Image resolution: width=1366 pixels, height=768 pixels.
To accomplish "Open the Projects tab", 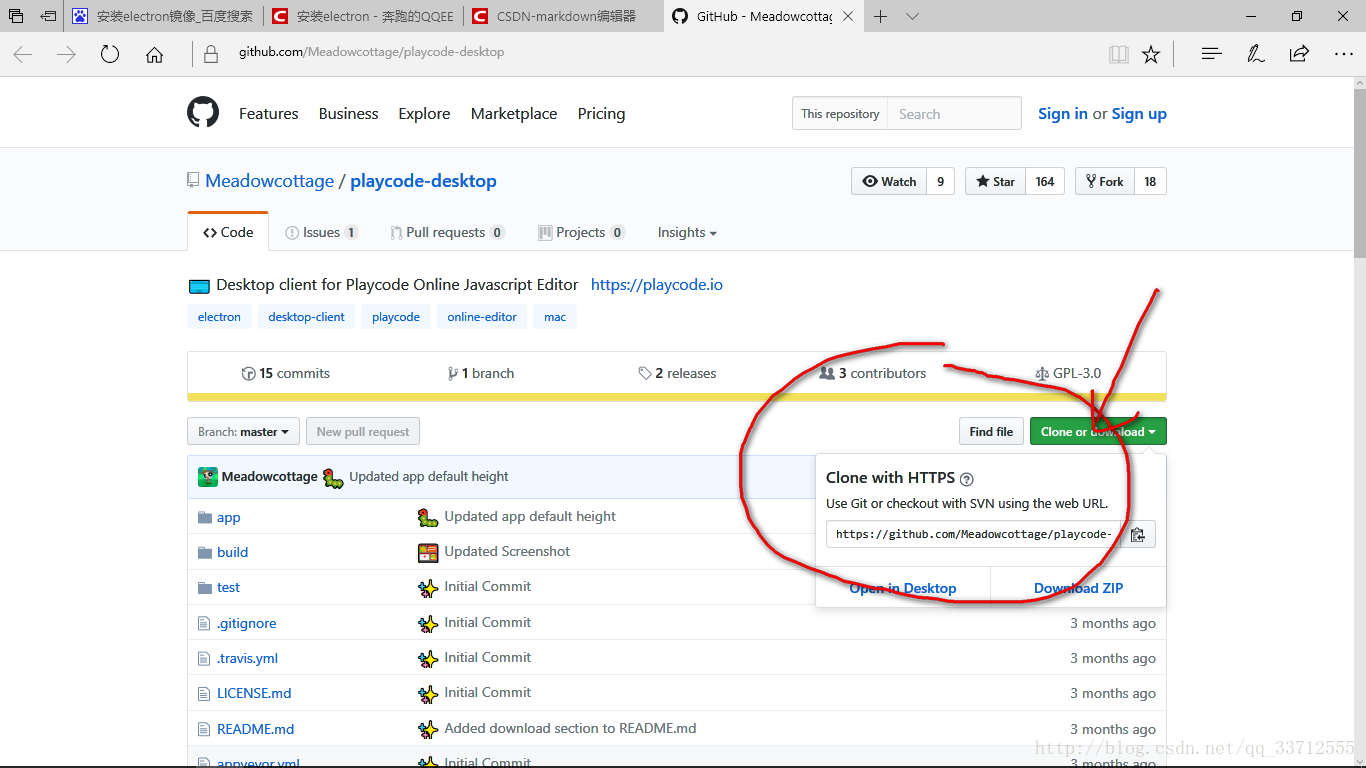I will [581, 232].
